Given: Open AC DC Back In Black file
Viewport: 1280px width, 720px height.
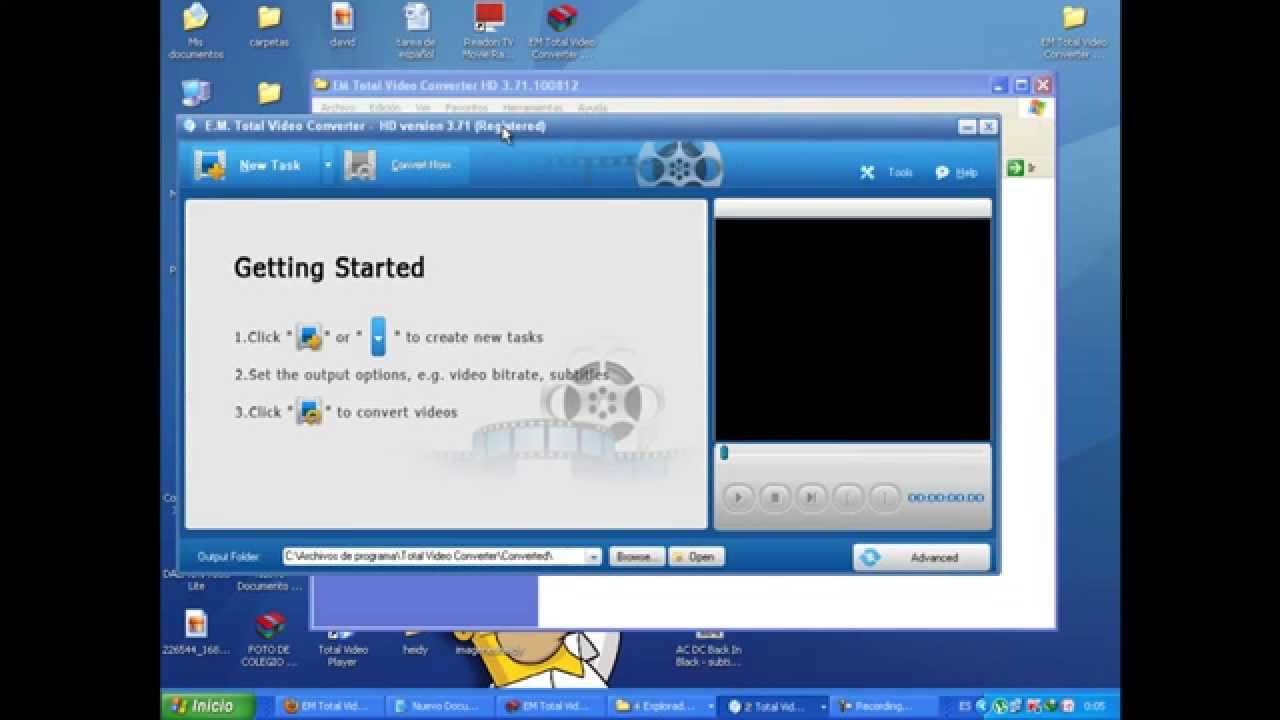Looking at the screenshot, I should coord(708,648).
